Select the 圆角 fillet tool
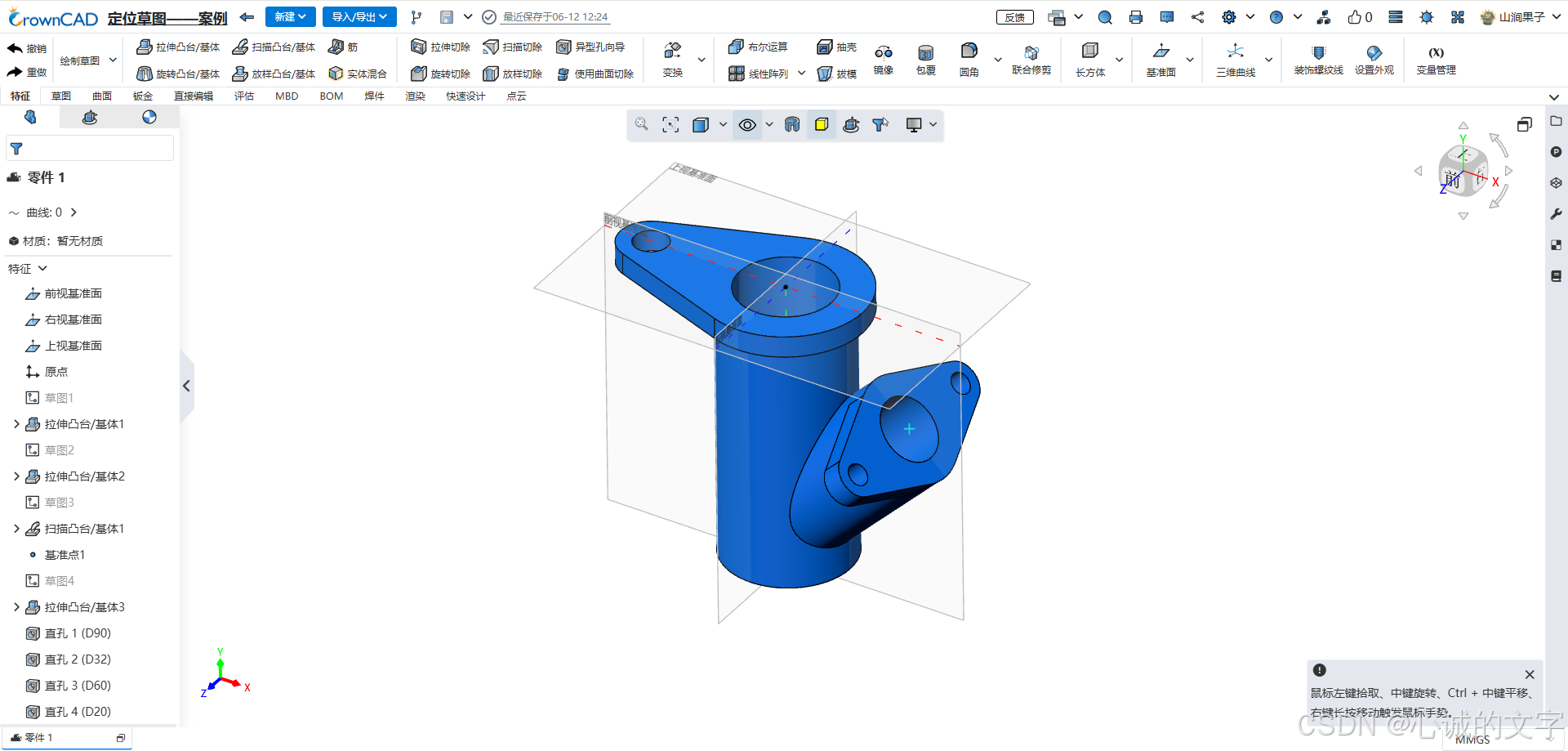 pos(969,60)
